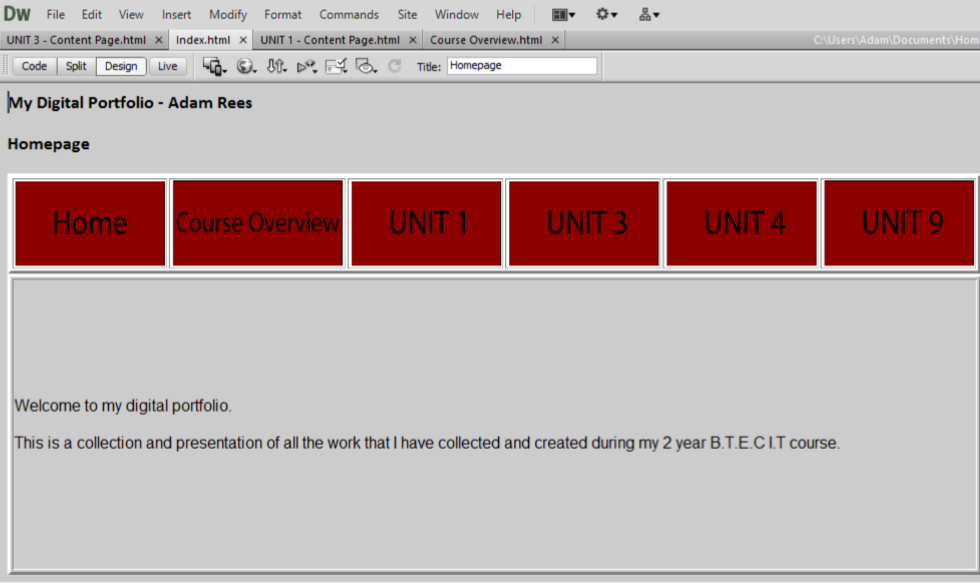Click the Course Overview navigation button

tap(258, 223)
